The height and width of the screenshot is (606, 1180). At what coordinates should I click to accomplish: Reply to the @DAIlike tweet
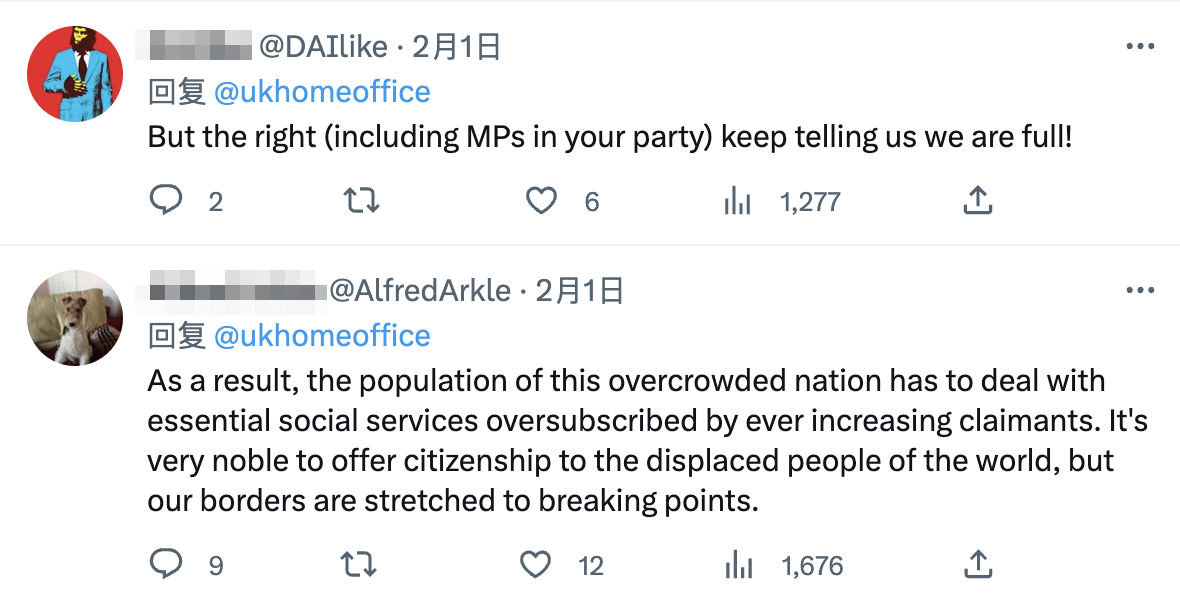[x=165, y=201]
